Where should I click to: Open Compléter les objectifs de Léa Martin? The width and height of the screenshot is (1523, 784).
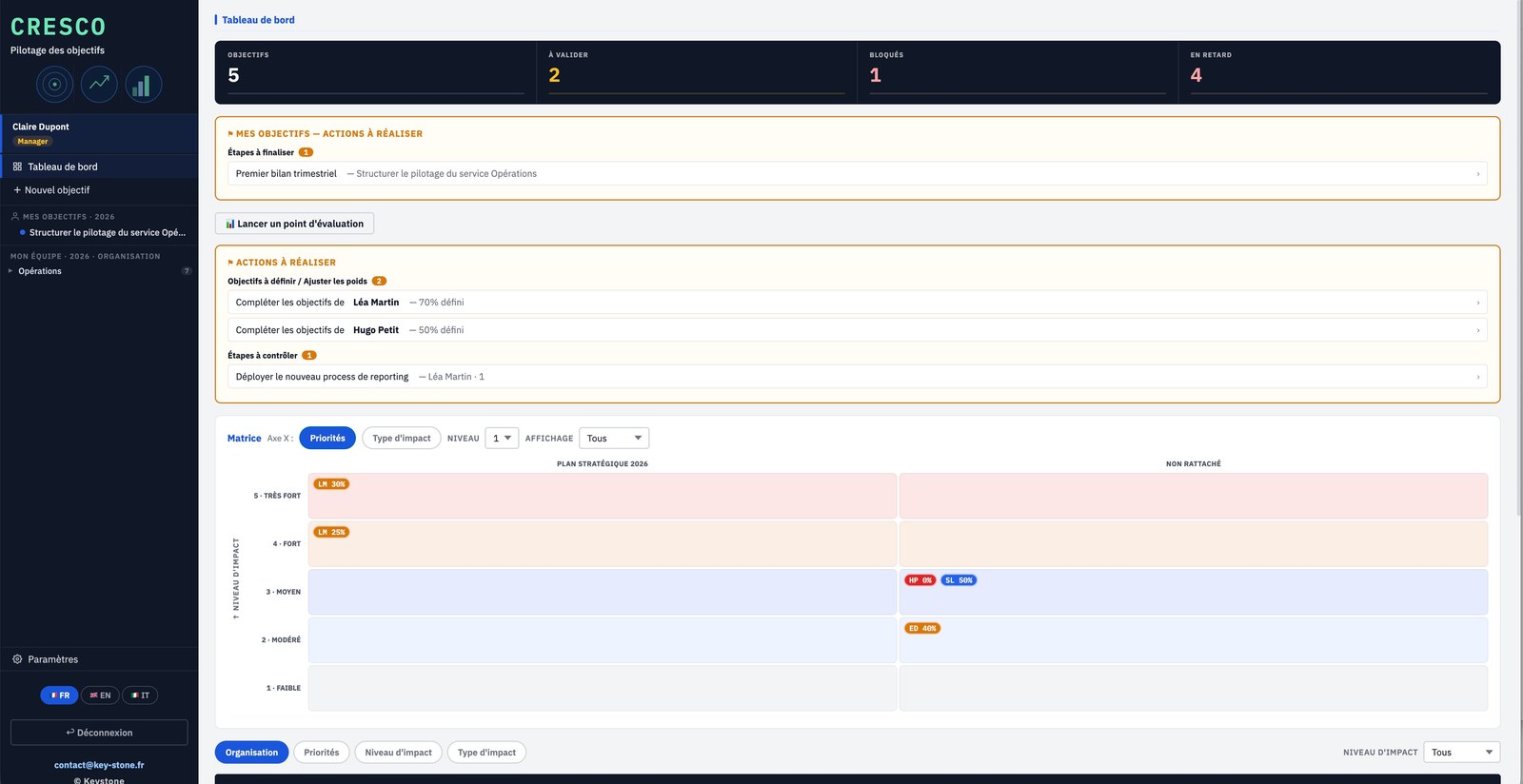click(x=857, y=303)
